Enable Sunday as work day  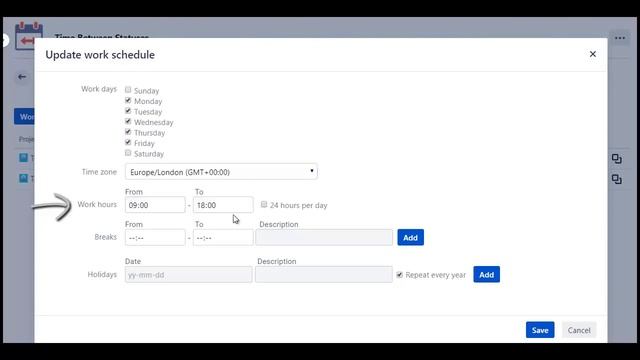pos(128,90)
